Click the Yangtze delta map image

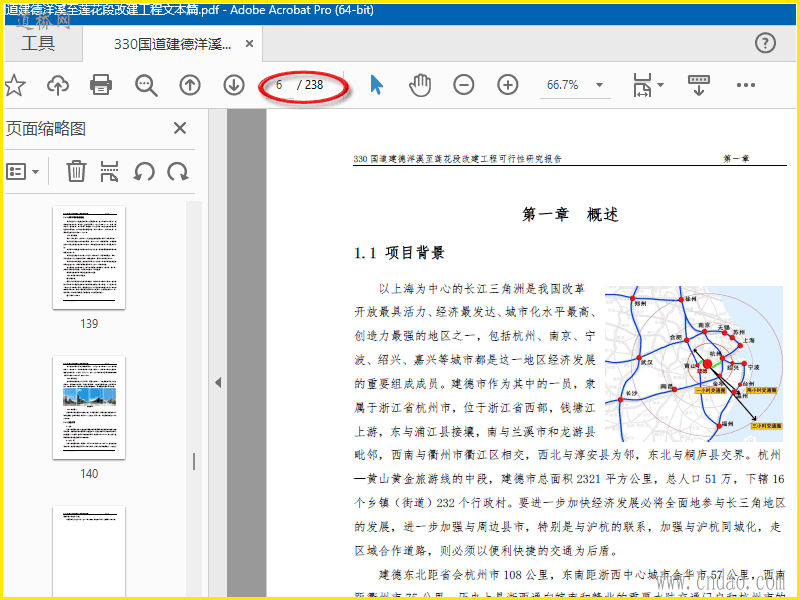(x=694, y=363)
